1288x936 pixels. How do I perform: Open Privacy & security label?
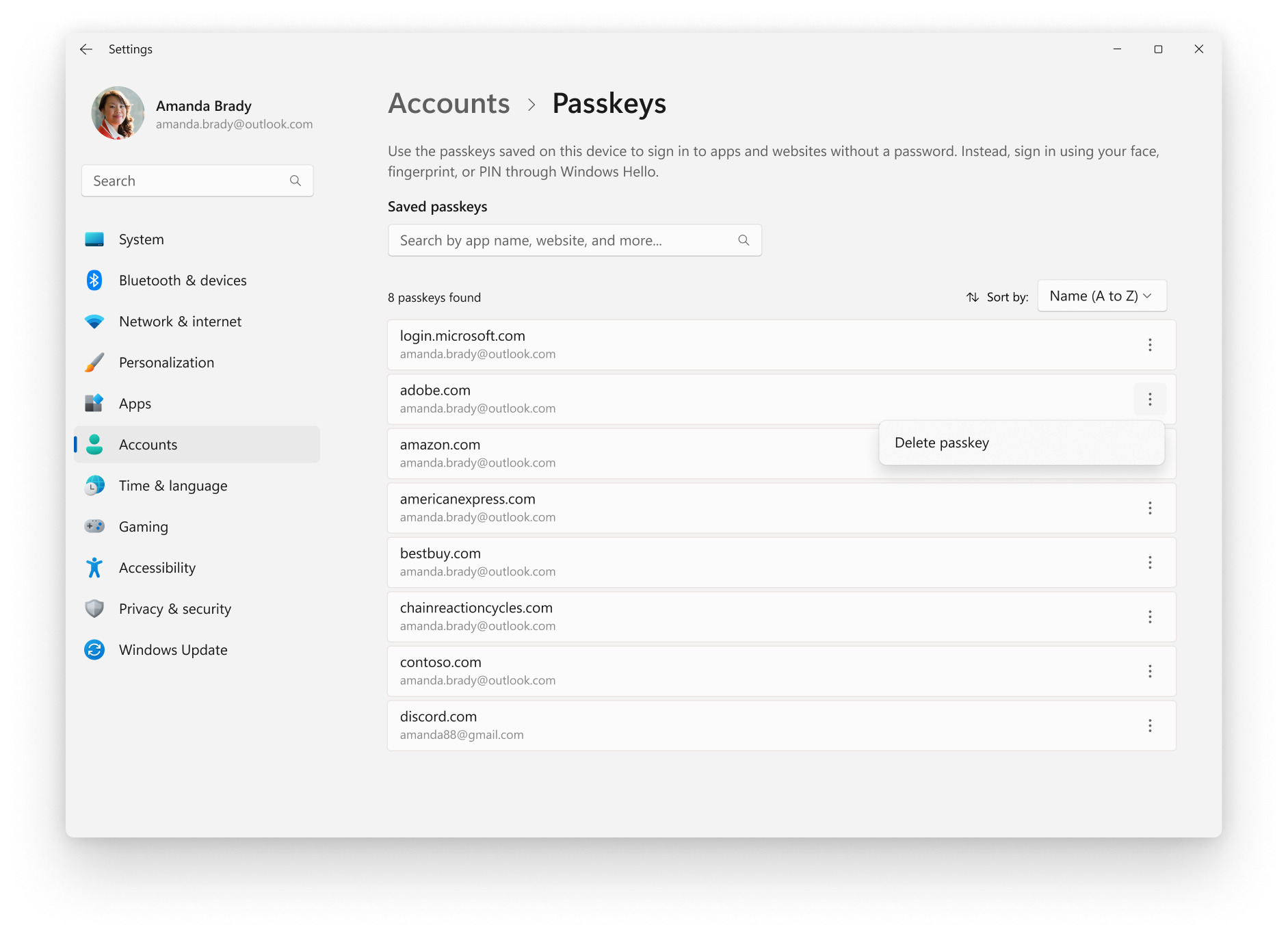click(x=175, y=609)
